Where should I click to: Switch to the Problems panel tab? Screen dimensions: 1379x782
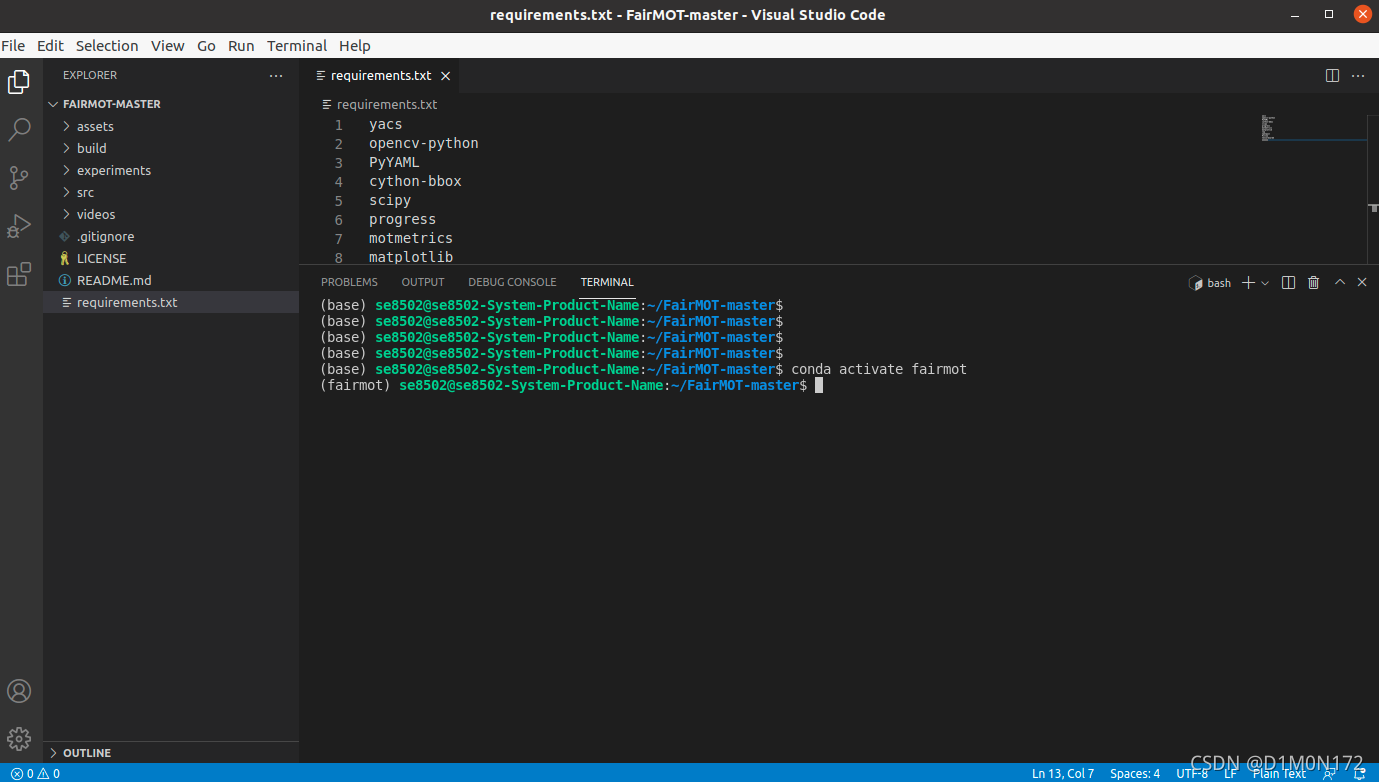tap(349, 283)
